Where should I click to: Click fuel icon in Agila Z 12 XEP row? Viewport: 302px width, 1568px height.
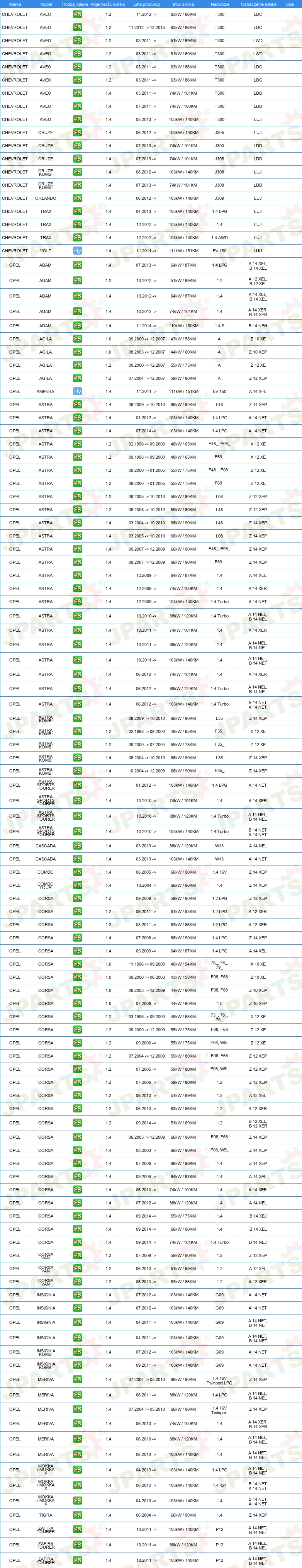[x=77, y=378]
